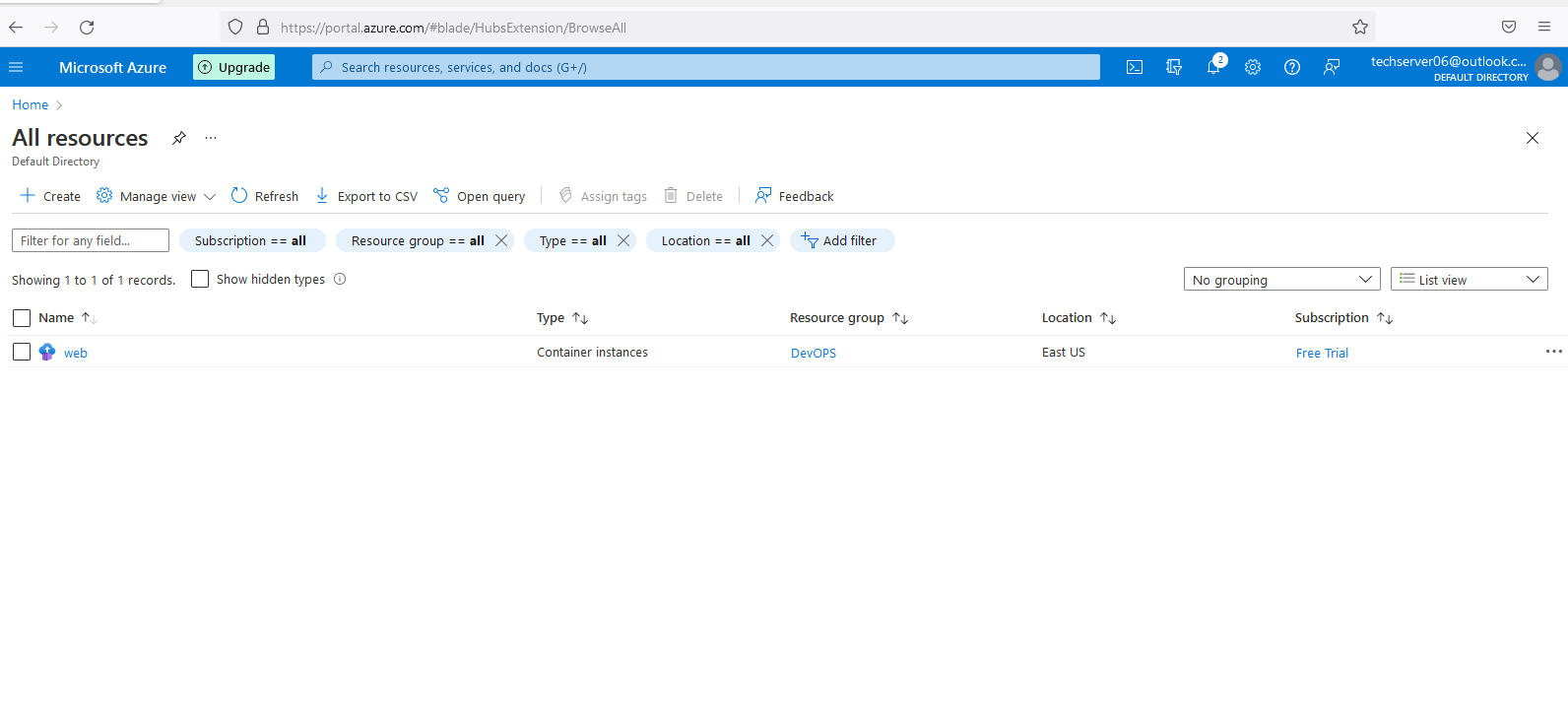This screenshot has height=722, width=1568.
Task: Open the web resource link
Action: [76, 353]
